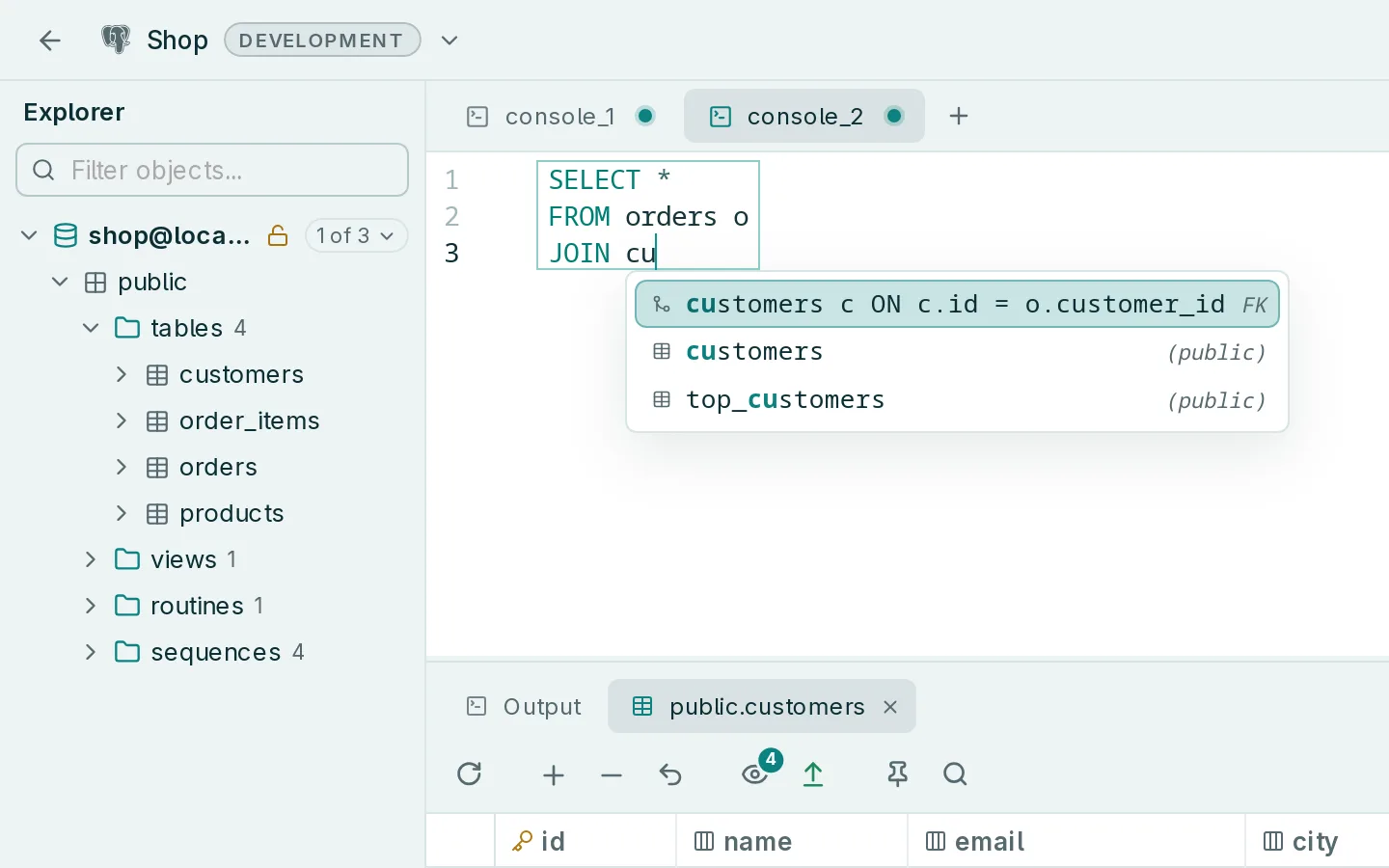1389x868 pixels.
Task: Click the SELECT * line in the editor
Action: click(610, 179)
